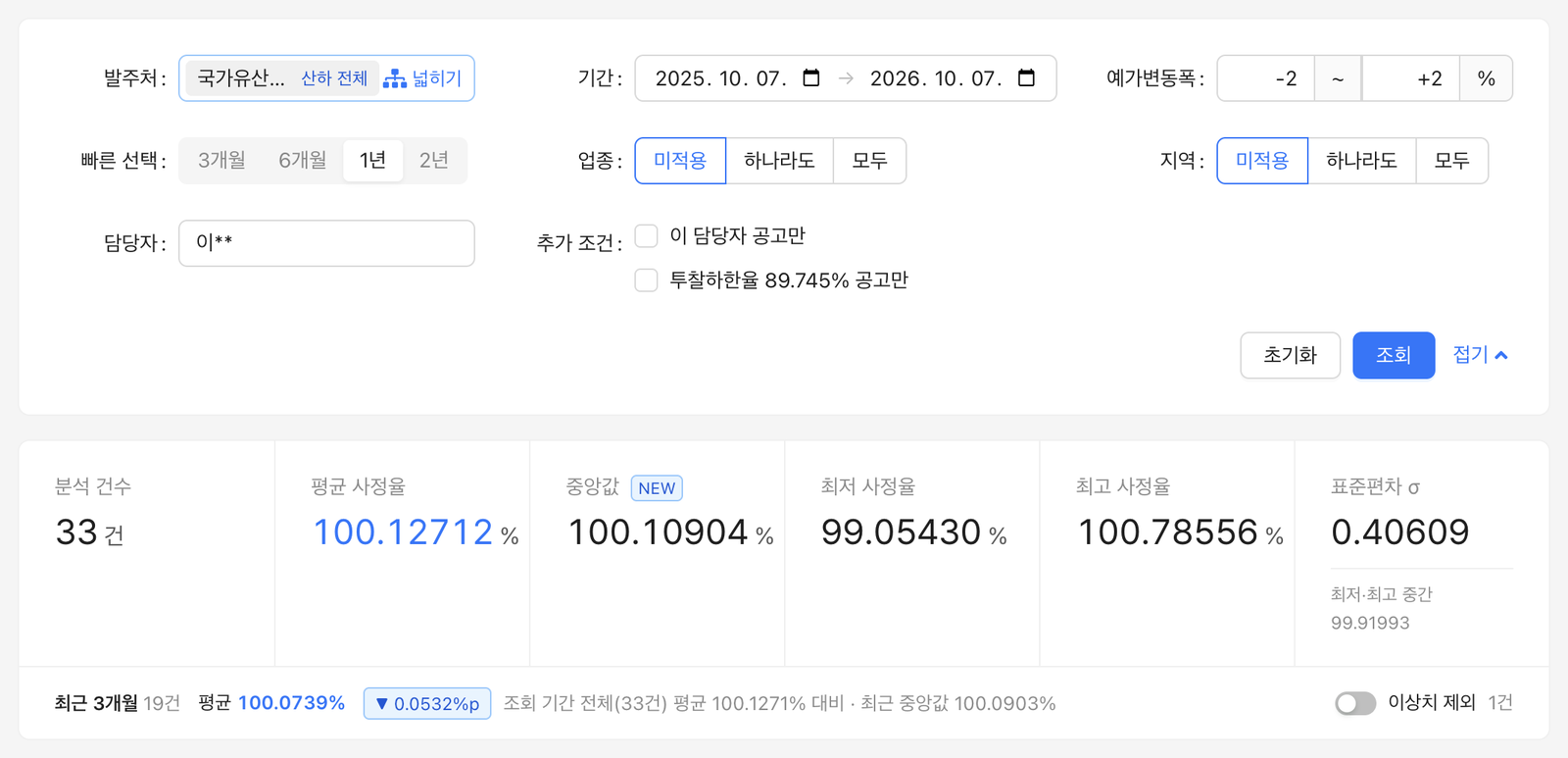Image resolution: width=1568 pixels, height=758 pixels.
Task: Click the down-triangle 0.0532%p change badge
Action: coord(427,703)
